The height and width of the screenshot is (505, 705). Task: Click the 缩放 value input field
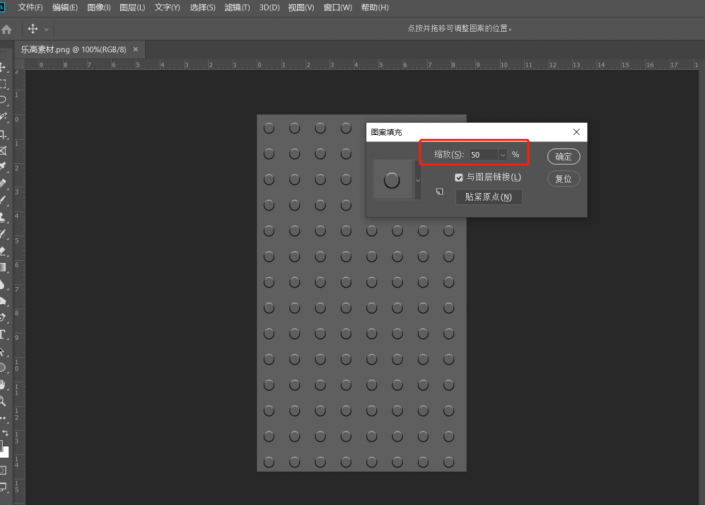point(482,155)
